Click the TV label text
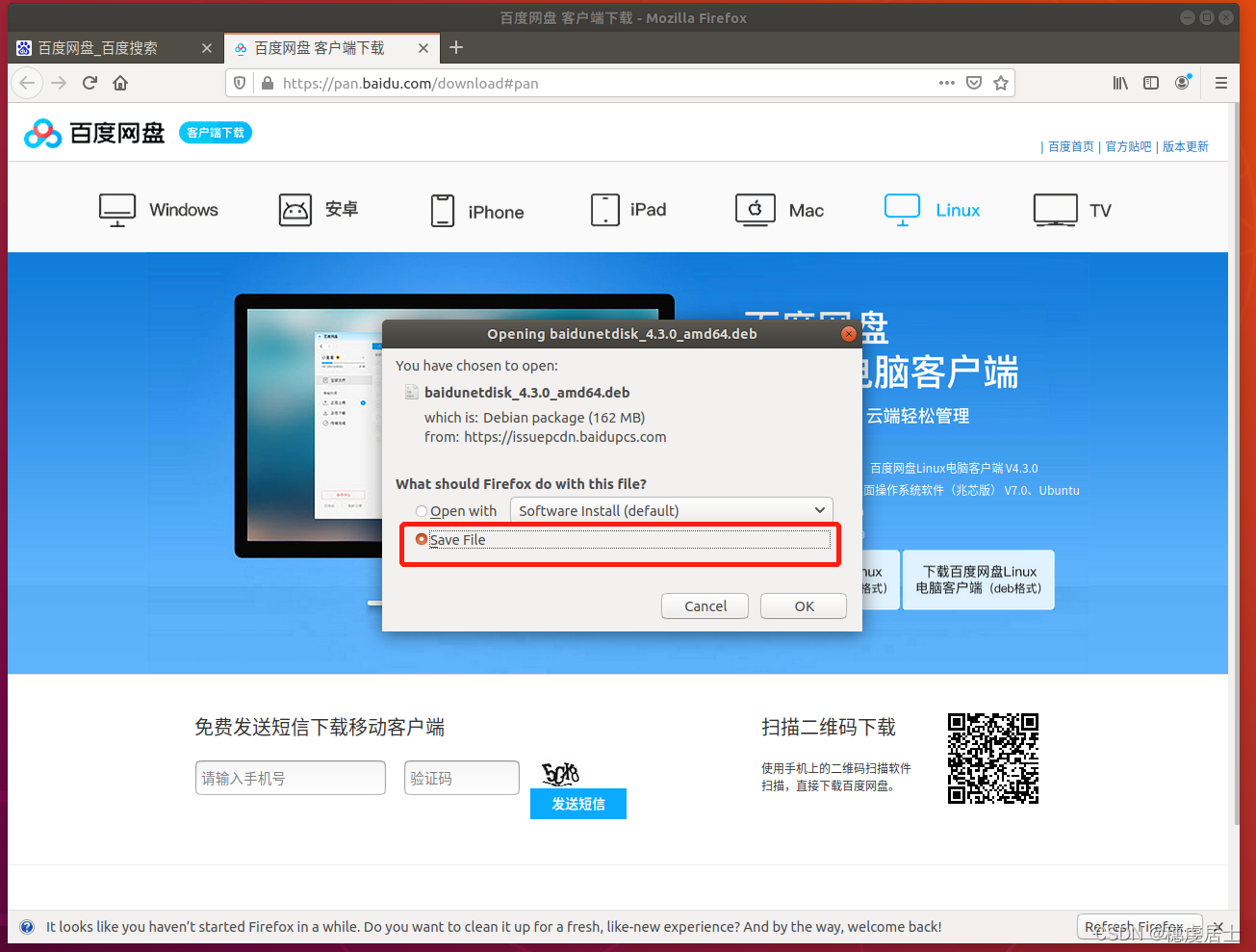Screen dimensions: 1256x952 pos(1100,211)
